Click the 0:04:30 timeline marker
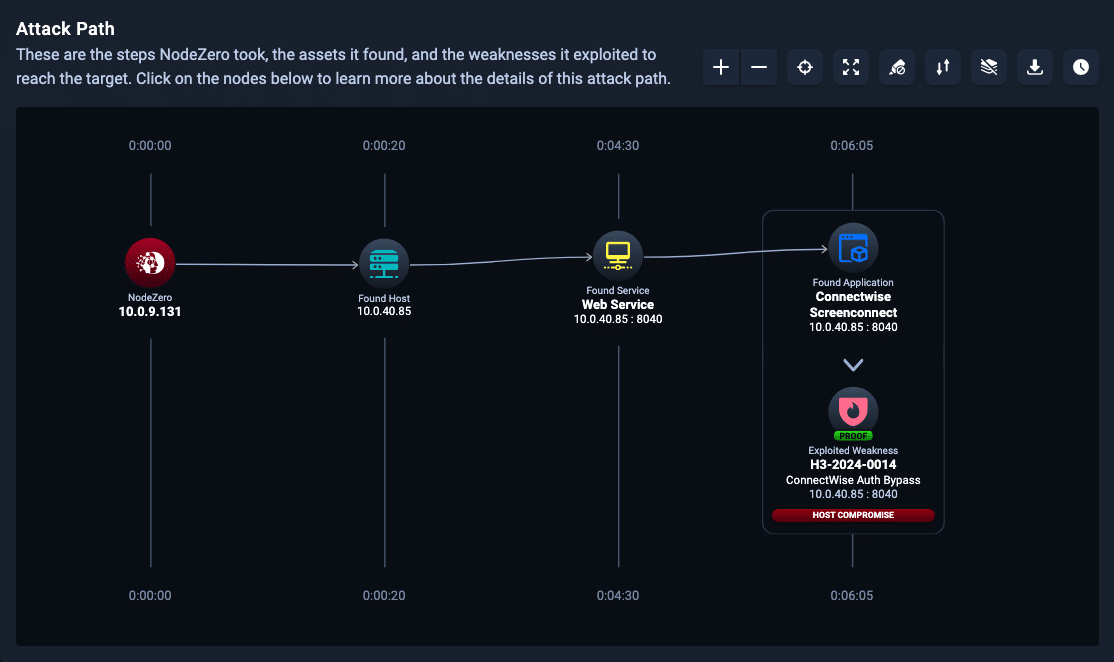 (x=617, y=145)
